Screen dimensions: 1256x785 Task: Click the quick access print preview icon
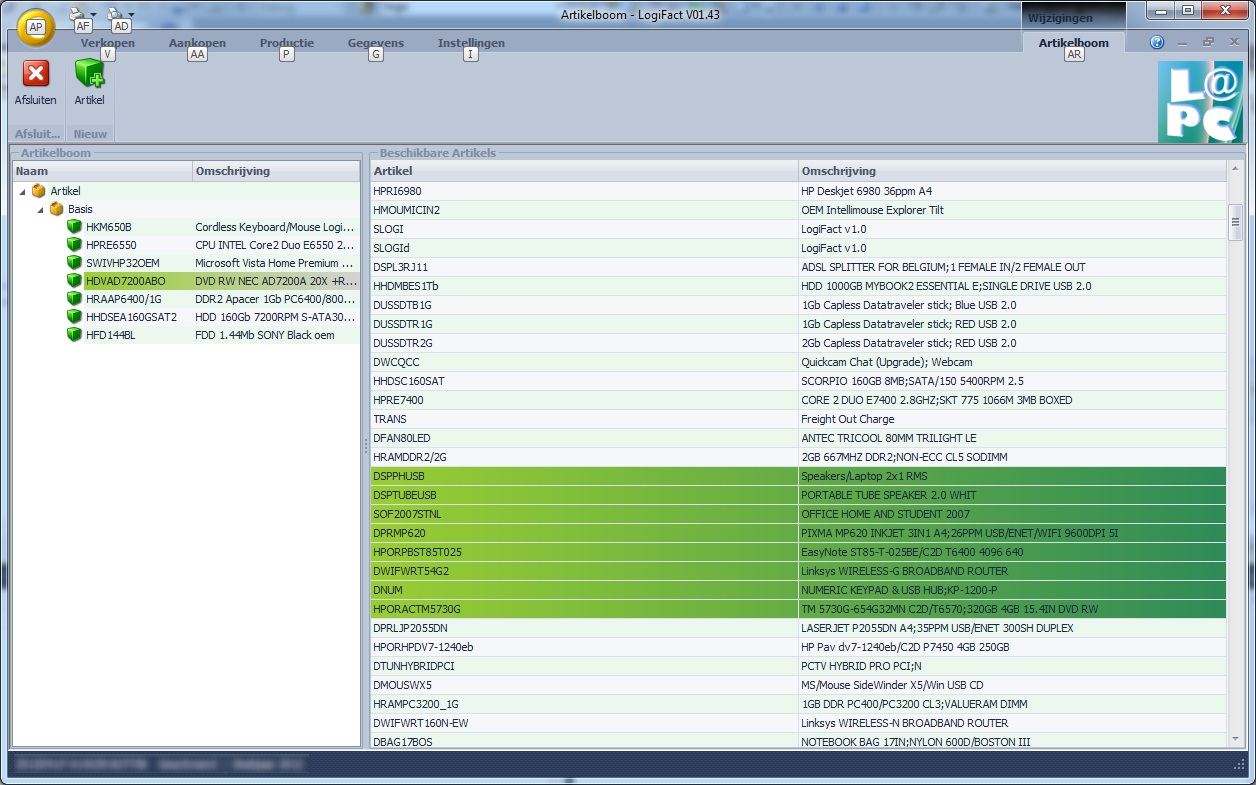pos(116,13)
